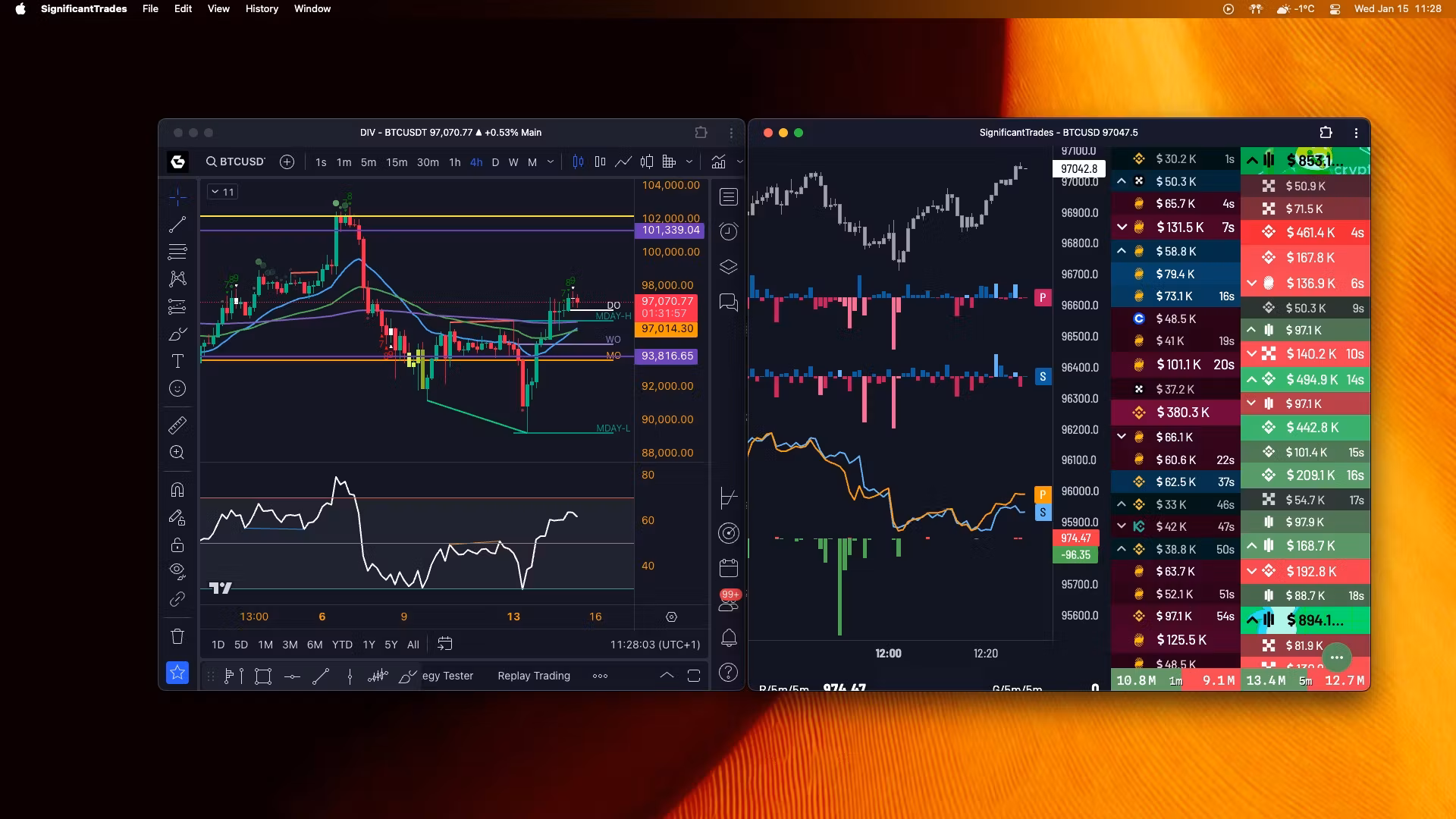
Task: Open the indicators chart icon
Action: pos(718,162)
